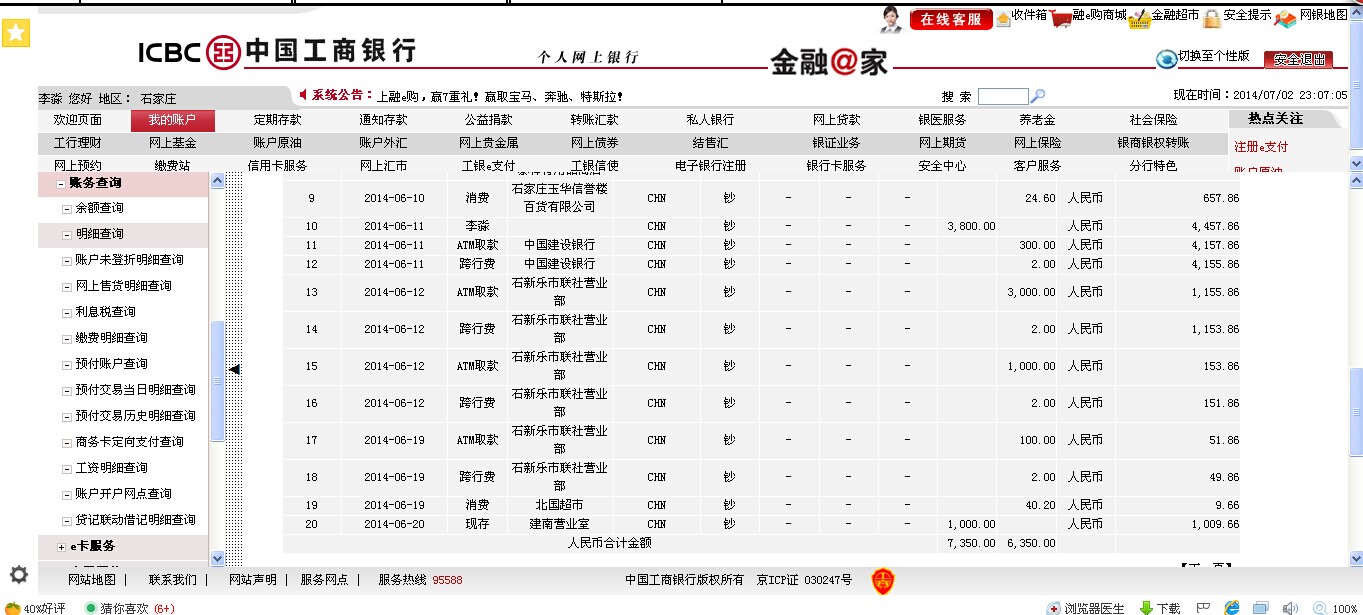This screenshot has height=615, width=1363.
Task: Expand the e卡服务 tree section
Action: (x=61, y=547)
